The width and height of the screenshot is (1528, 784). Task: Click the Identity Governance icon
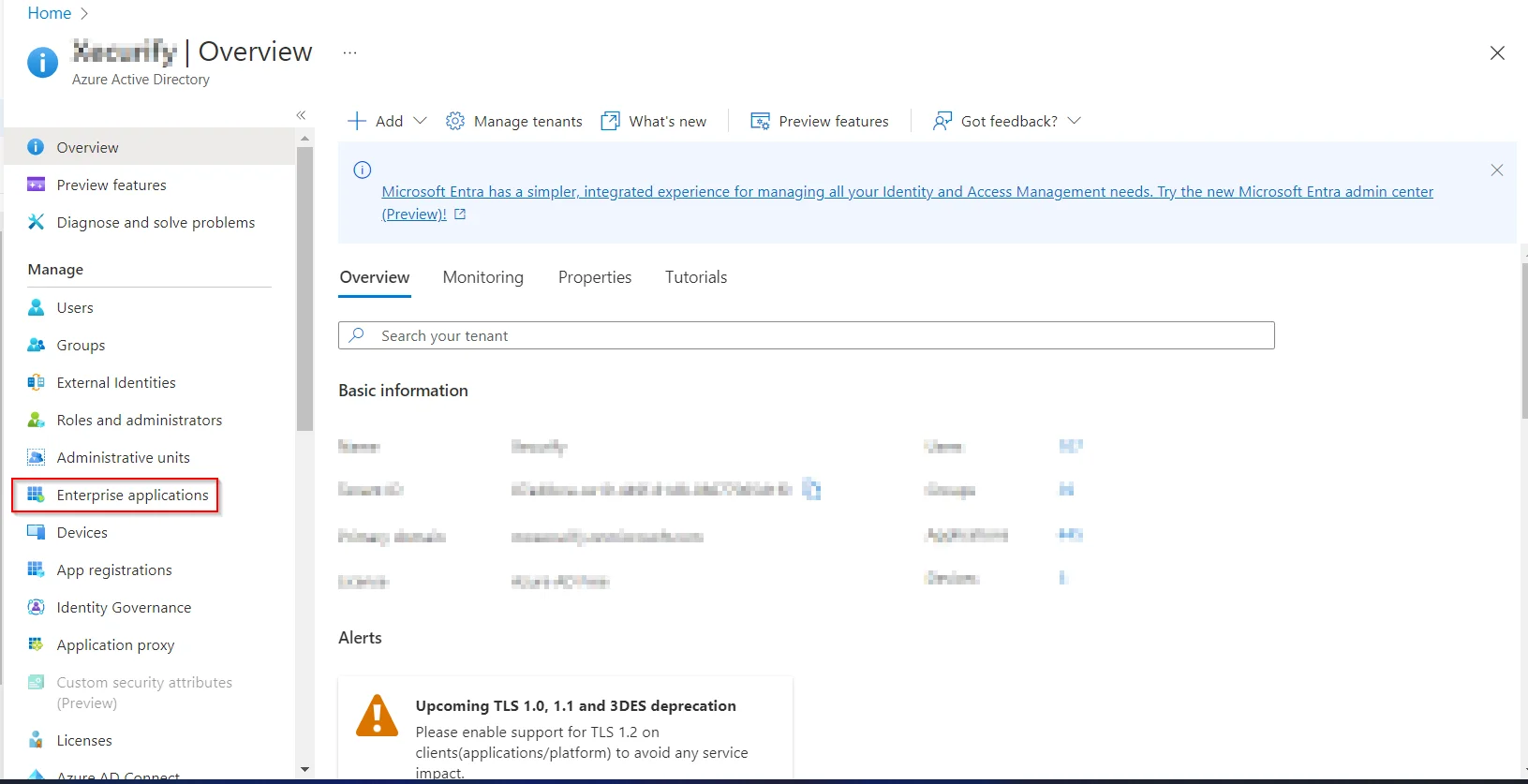(36, 607)
